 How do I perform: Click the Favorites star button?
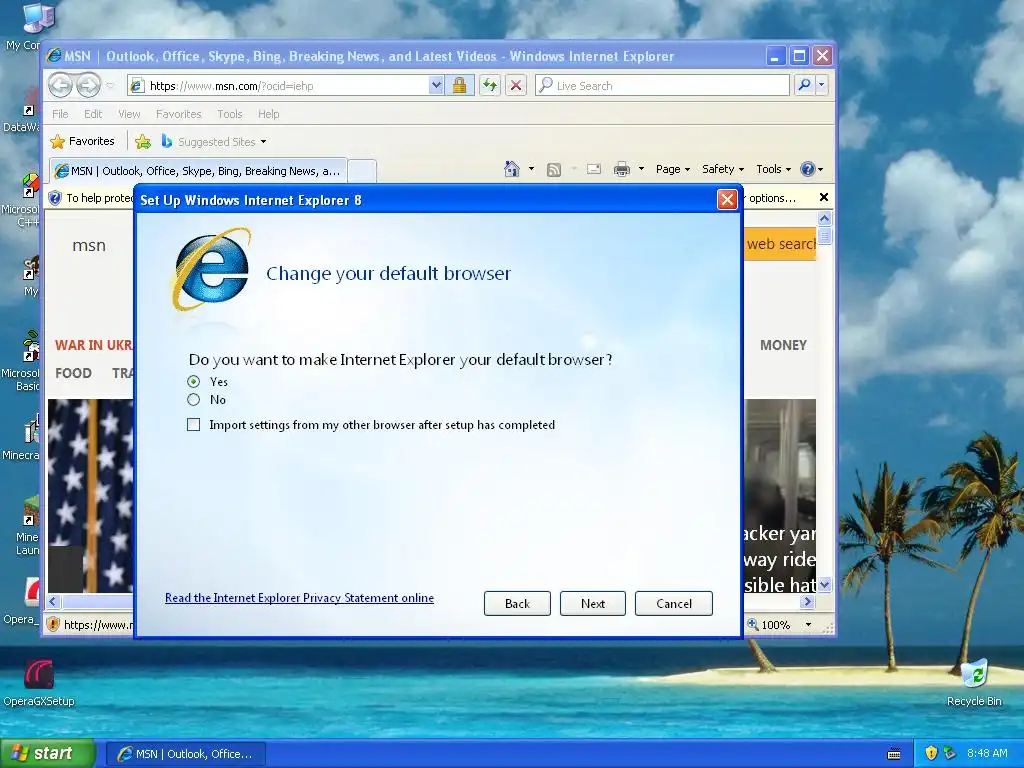[x=82, y=141]
